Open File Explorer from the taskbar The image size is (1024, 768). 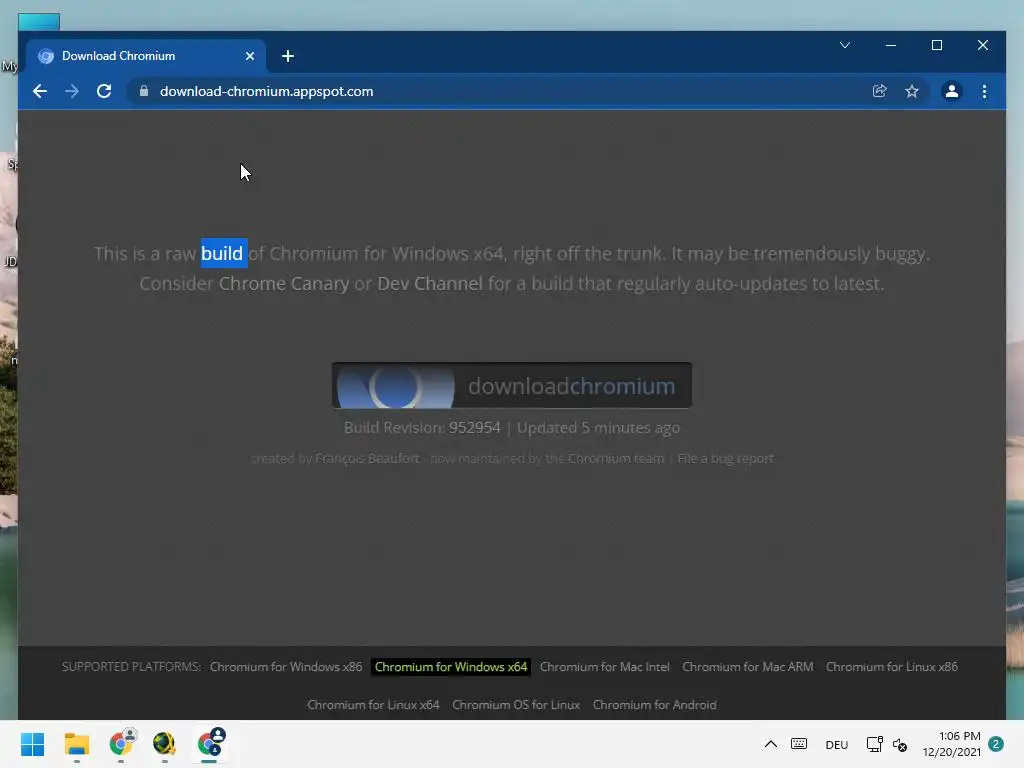pyautogui.click(x=76, y=744)
